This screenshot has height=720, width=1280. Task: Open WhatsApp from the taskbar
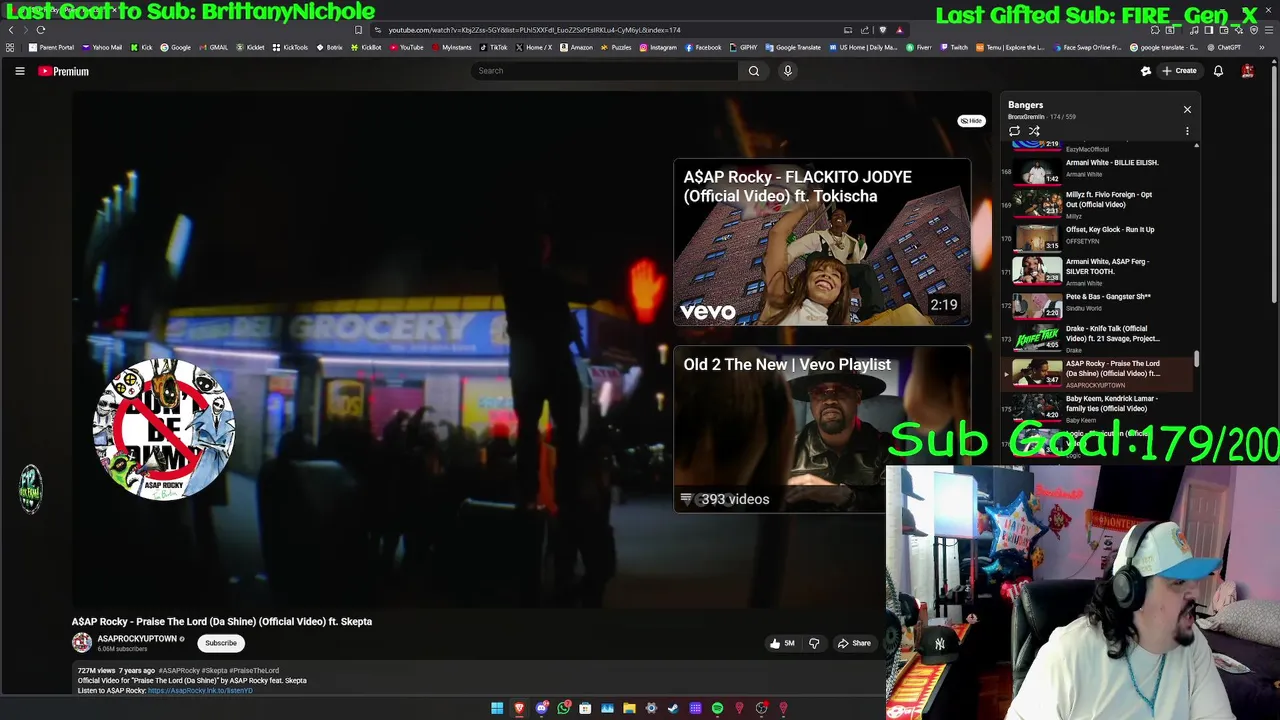tap(564, 708)
